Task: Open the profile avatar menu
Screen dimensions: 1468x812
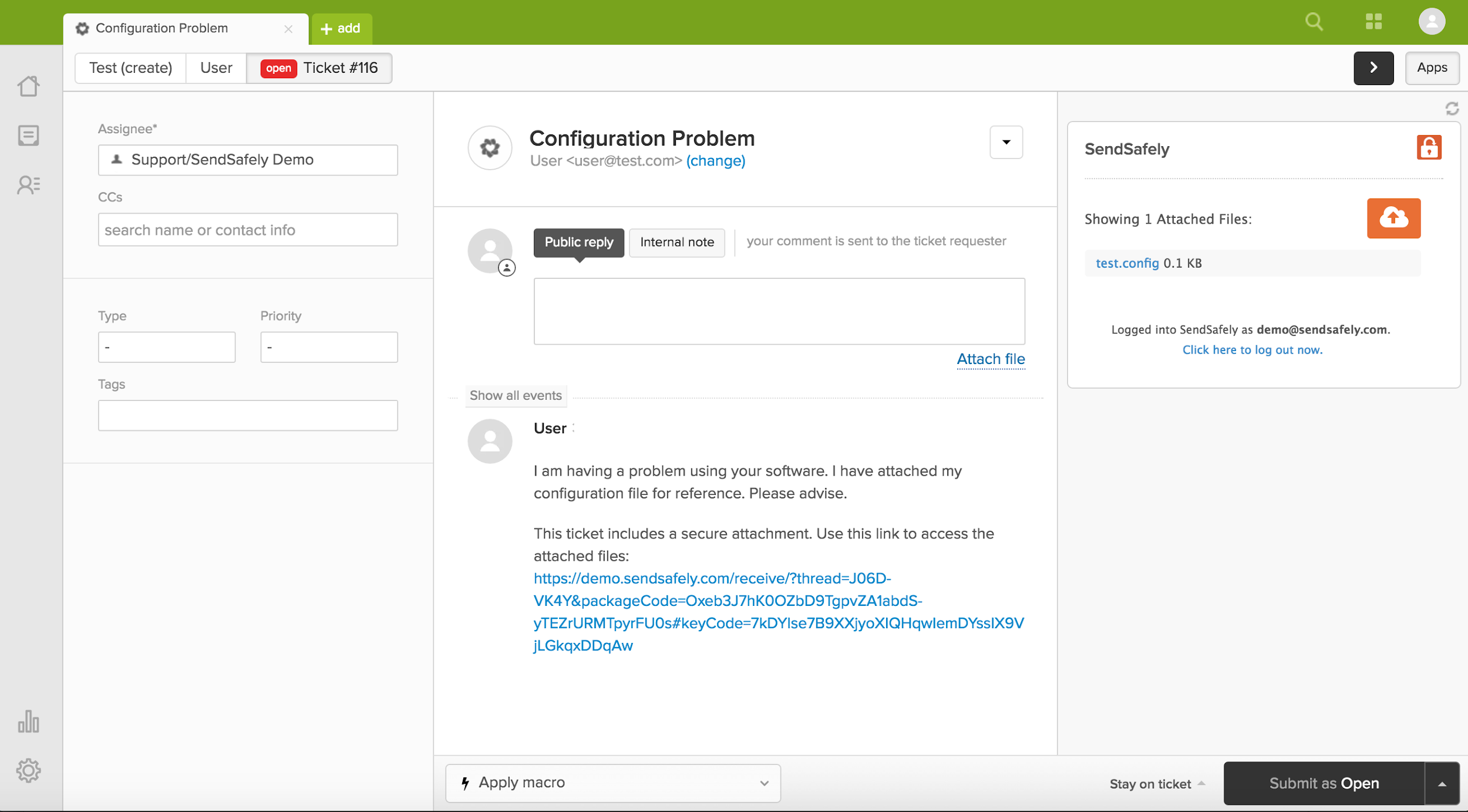Action: click(x=1432, y=22)
